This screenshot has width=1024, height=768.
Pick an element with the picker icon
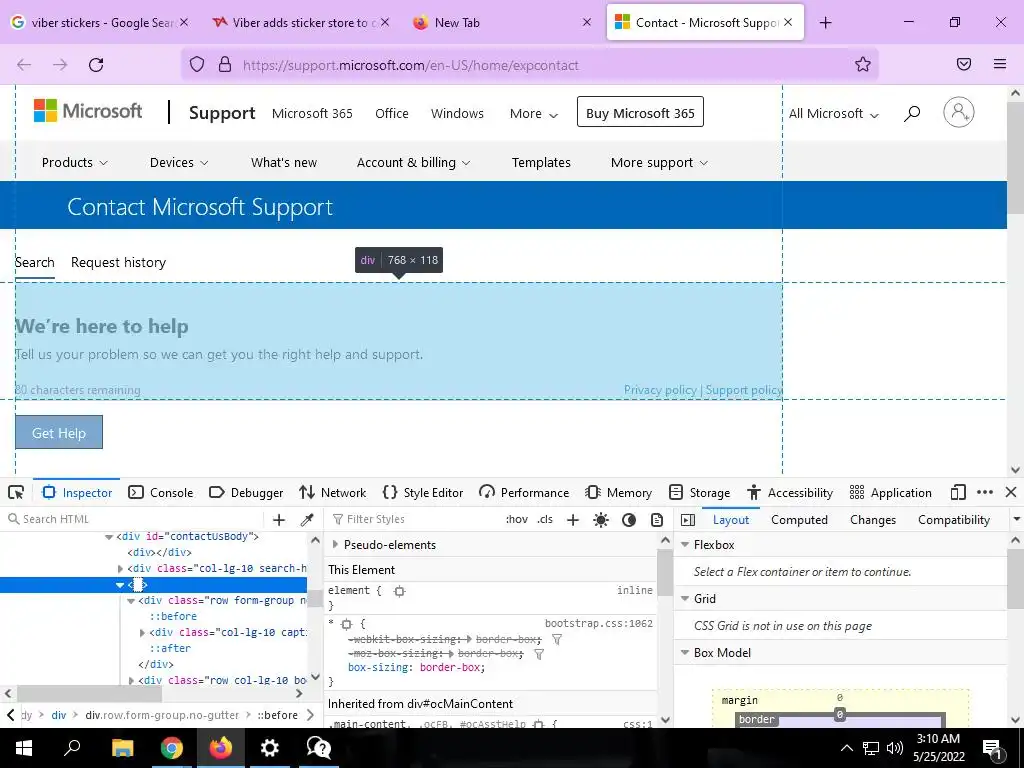tap(16, 492)
